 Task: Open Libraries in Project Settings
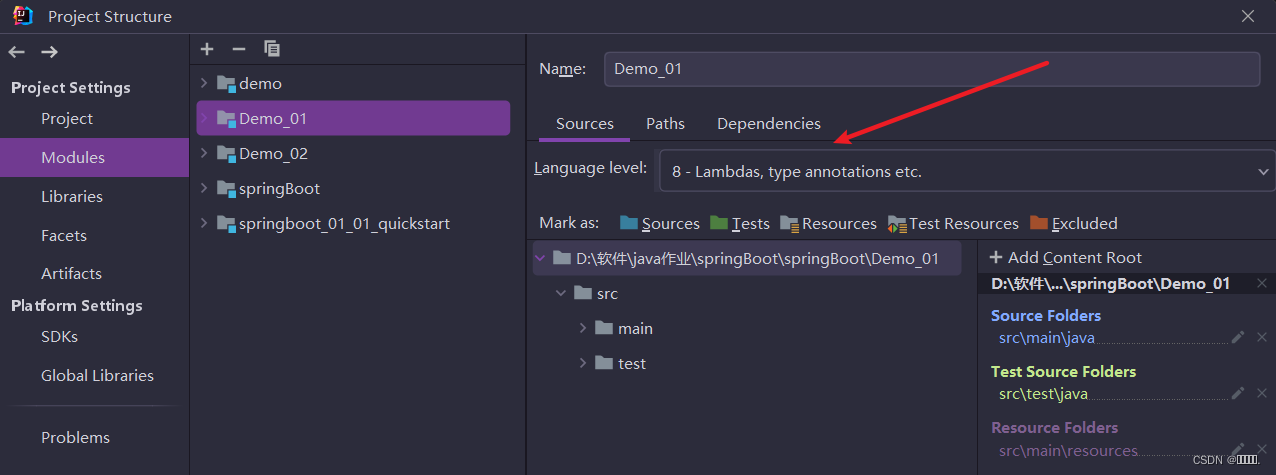[71, 197]
